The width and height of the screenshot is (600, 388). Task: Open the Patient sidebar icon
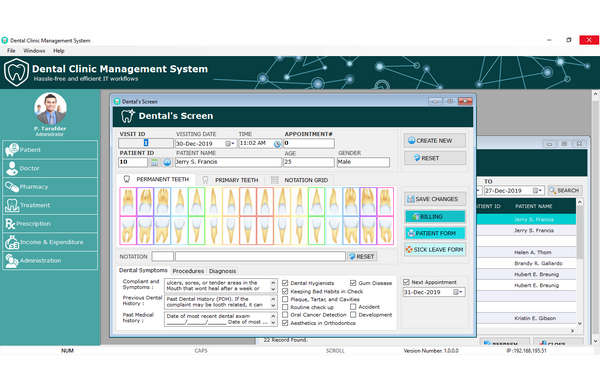click(x=12, y=150)
